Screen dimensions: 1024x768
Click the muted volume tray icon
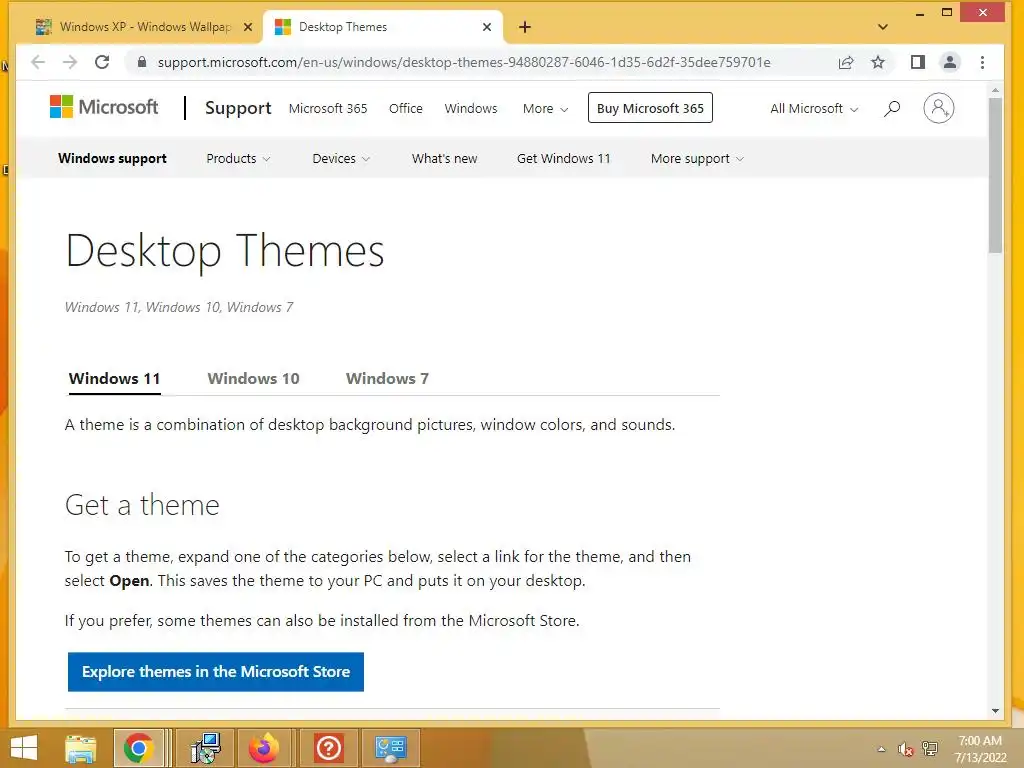point(905,749)
